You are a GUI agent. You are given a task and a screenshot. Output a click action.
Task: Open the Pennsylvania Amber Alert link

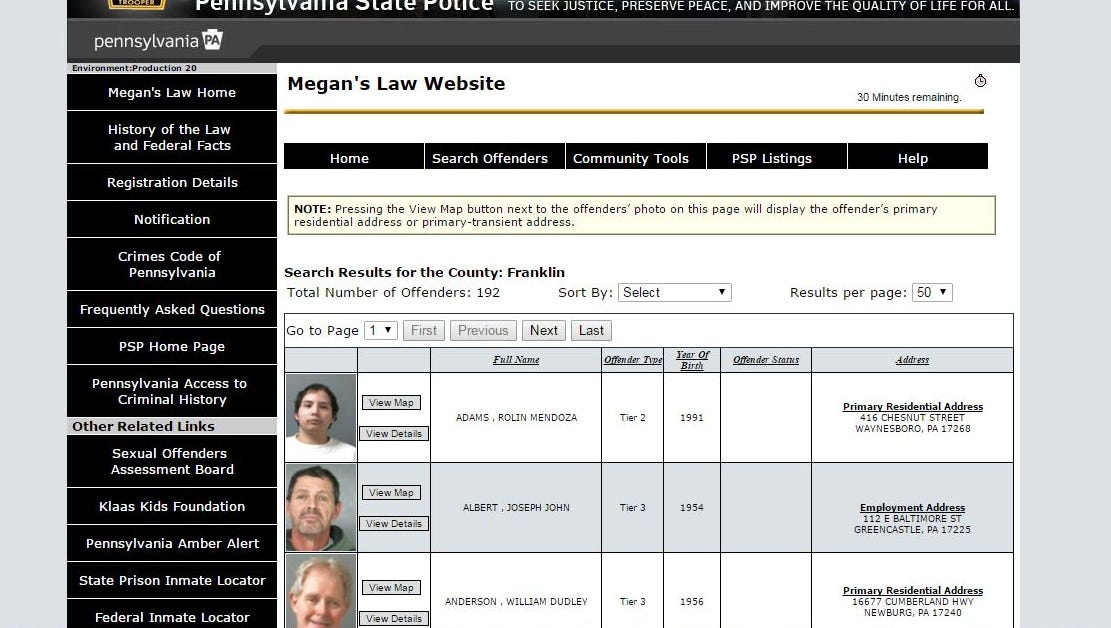click(172, 544)
